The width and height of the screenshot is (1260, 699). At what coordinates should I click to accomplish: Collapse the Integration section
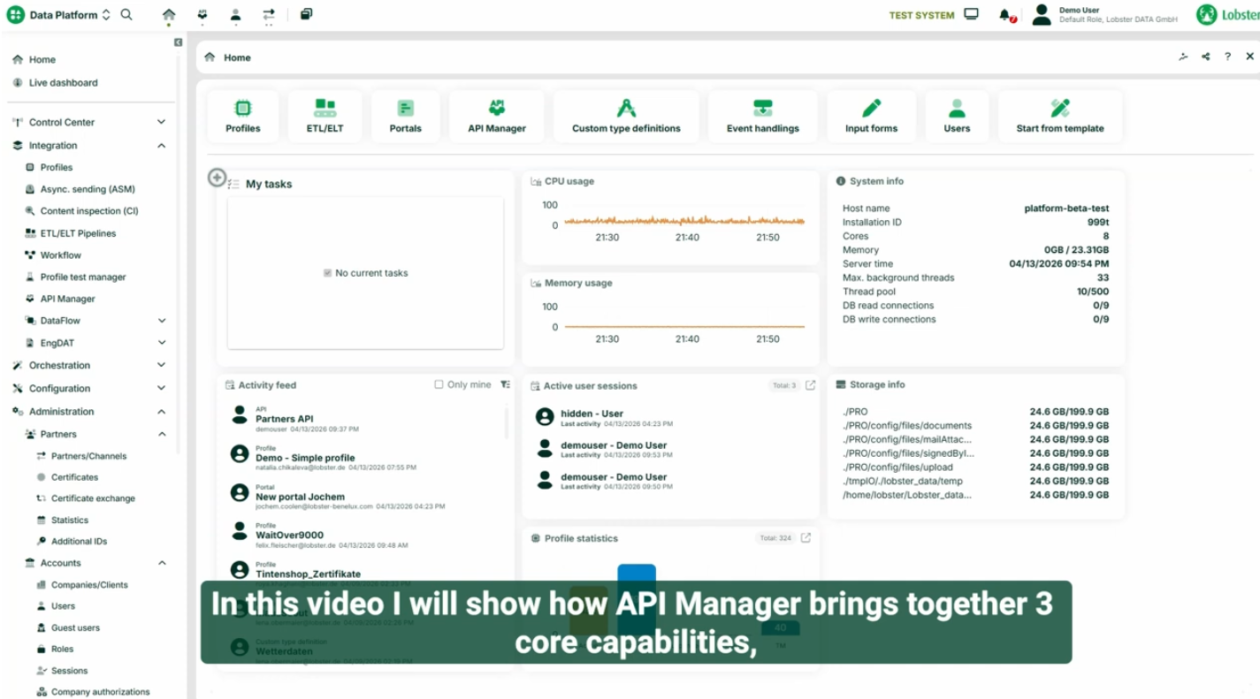[161, 146]
